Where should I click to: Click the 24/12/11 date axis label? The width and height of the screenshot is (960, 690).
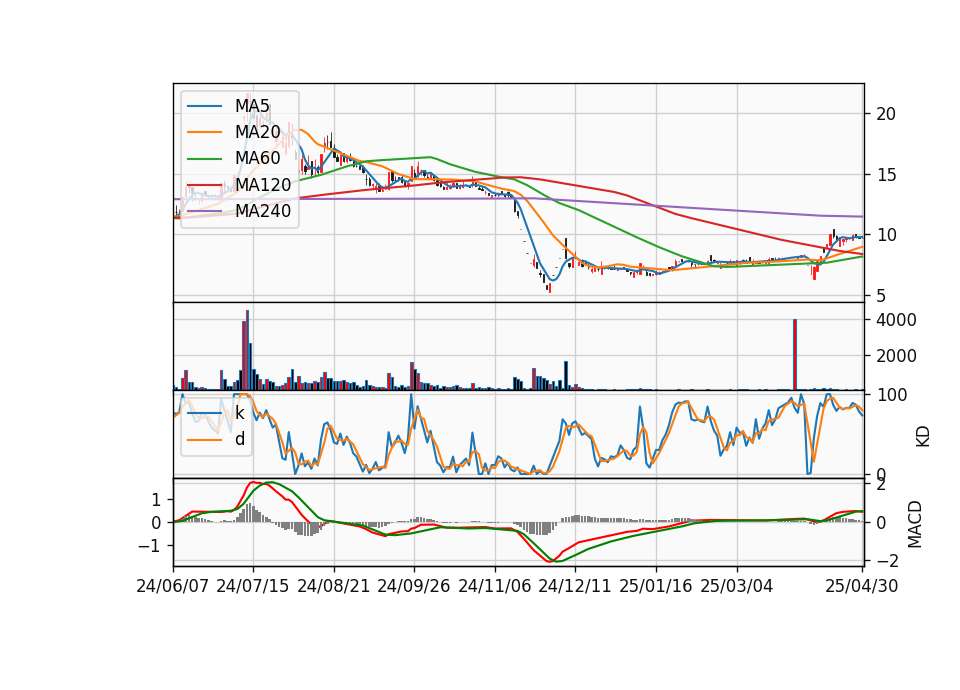coord(575,587)
